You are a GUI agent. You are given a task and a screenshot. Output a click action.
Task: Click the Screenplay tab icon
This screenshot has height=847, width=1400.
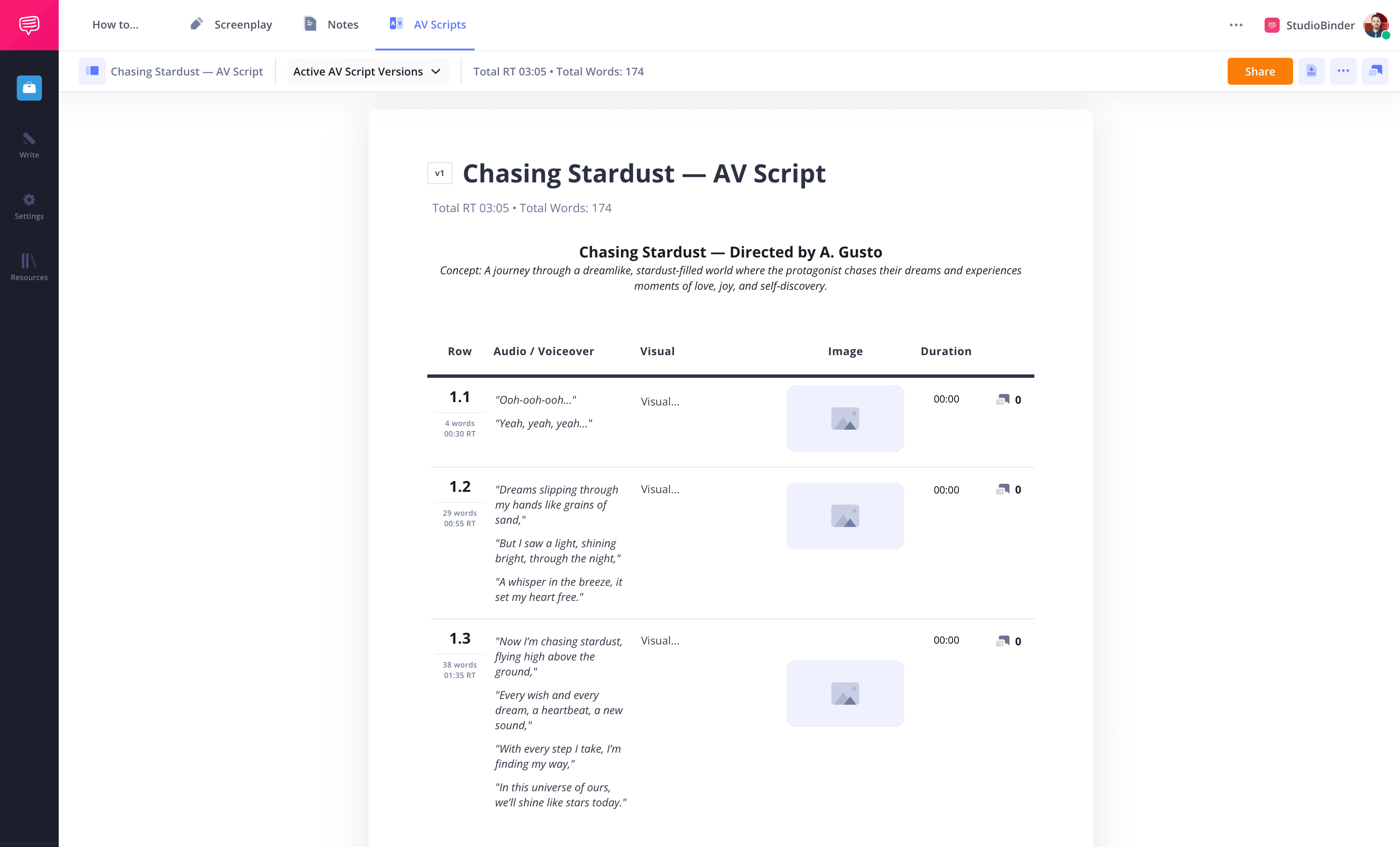click(197, 24)
